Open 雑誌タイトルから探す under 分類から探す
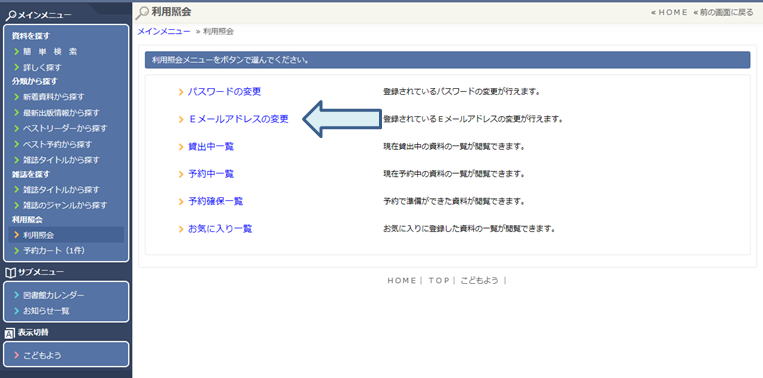The width and height of the screenshot is (763, 378). point(61,160)
